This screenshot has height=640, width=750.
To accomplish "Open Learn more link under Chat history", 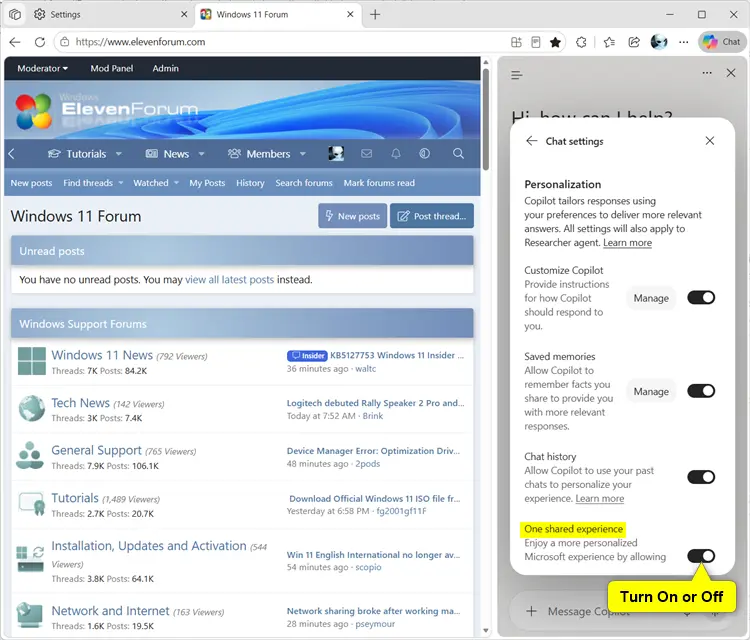I will tap(599, 498).
